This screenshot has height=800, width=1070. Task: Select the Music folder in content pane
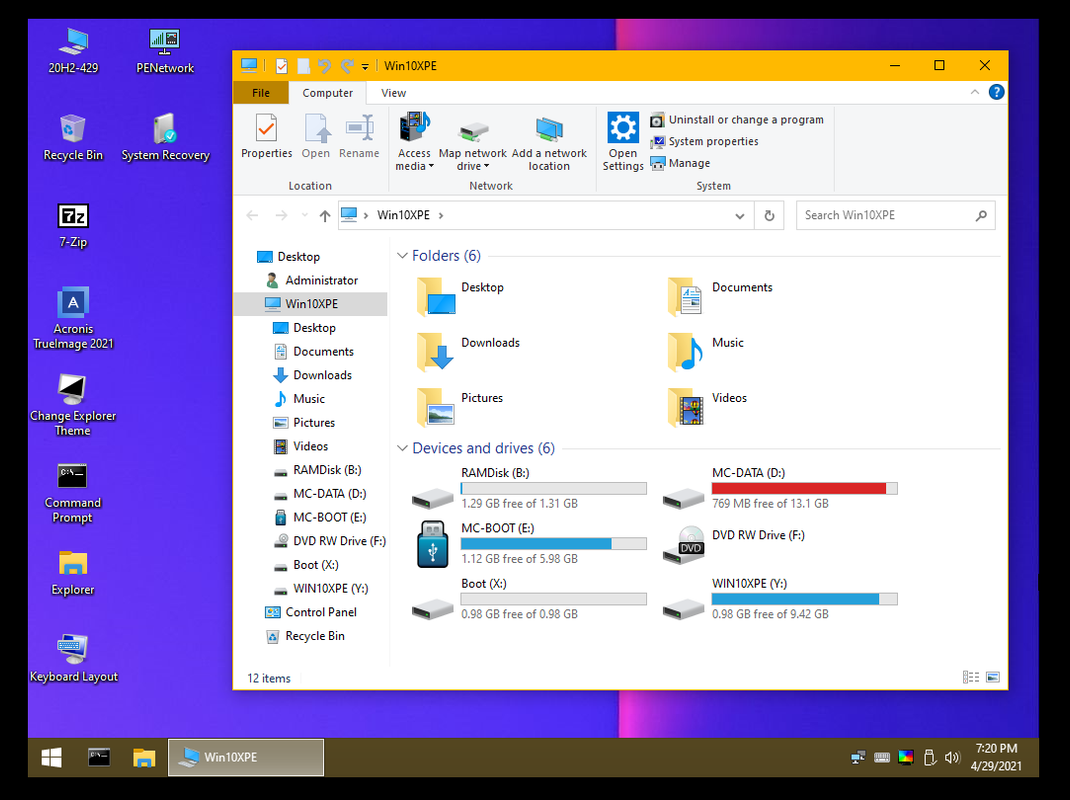pyautogui.click(x=707, y=351)
